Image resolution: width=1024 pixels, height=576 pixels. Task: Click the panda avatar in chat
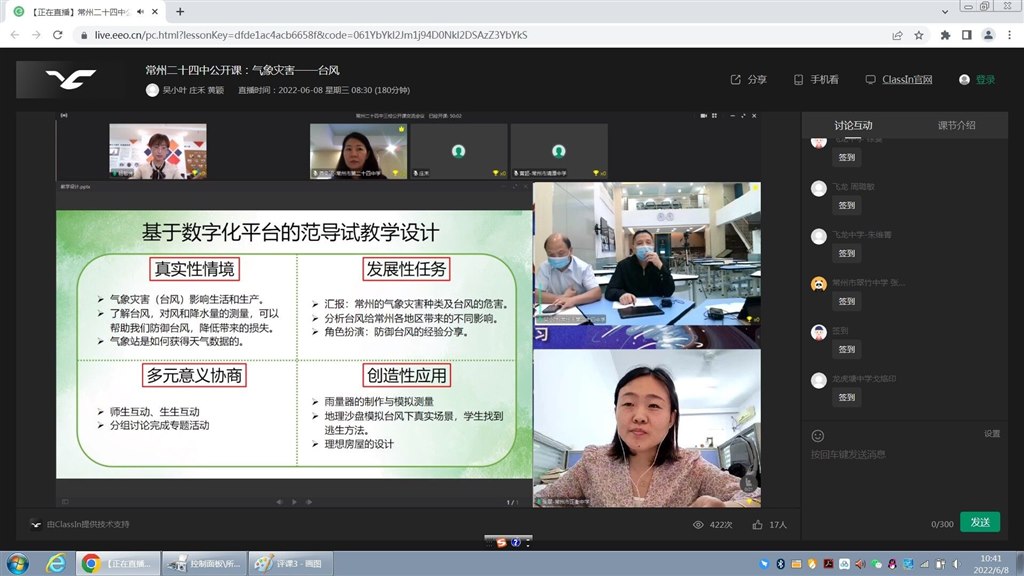point(818,284)
